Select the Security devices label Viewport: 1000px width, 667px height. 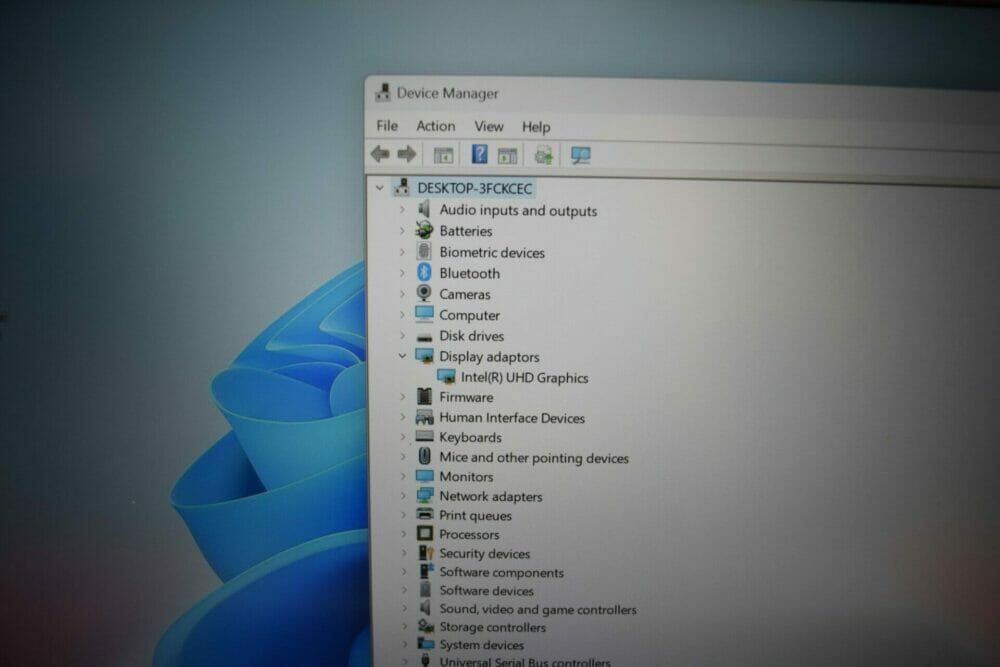pyautogui.click(x=484, y=553)
